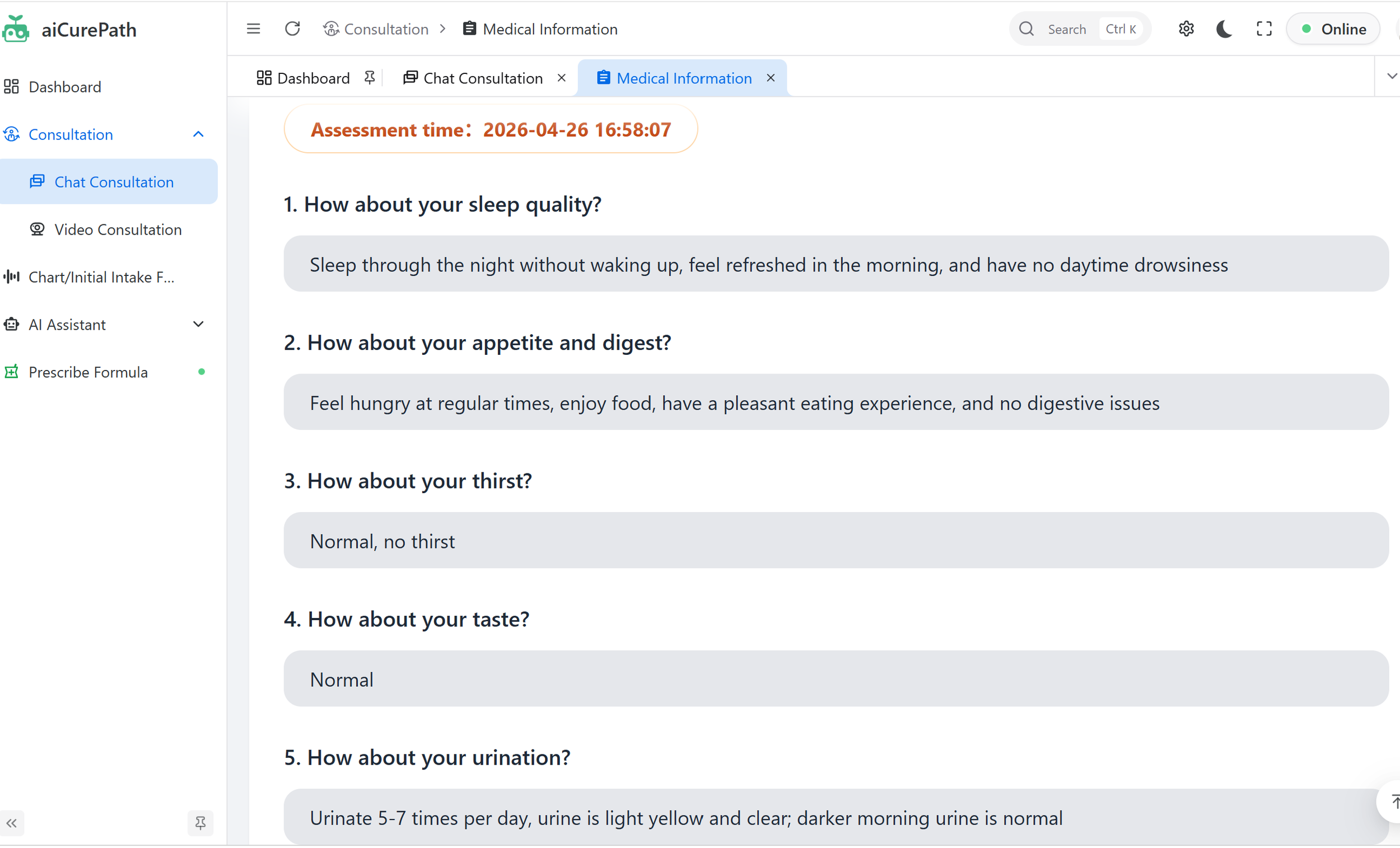Image resolution: width=1400 pixels, height=848 pixels.
Task: Click the 'Normal' taste answer box
Action: [x=837, y=680]
